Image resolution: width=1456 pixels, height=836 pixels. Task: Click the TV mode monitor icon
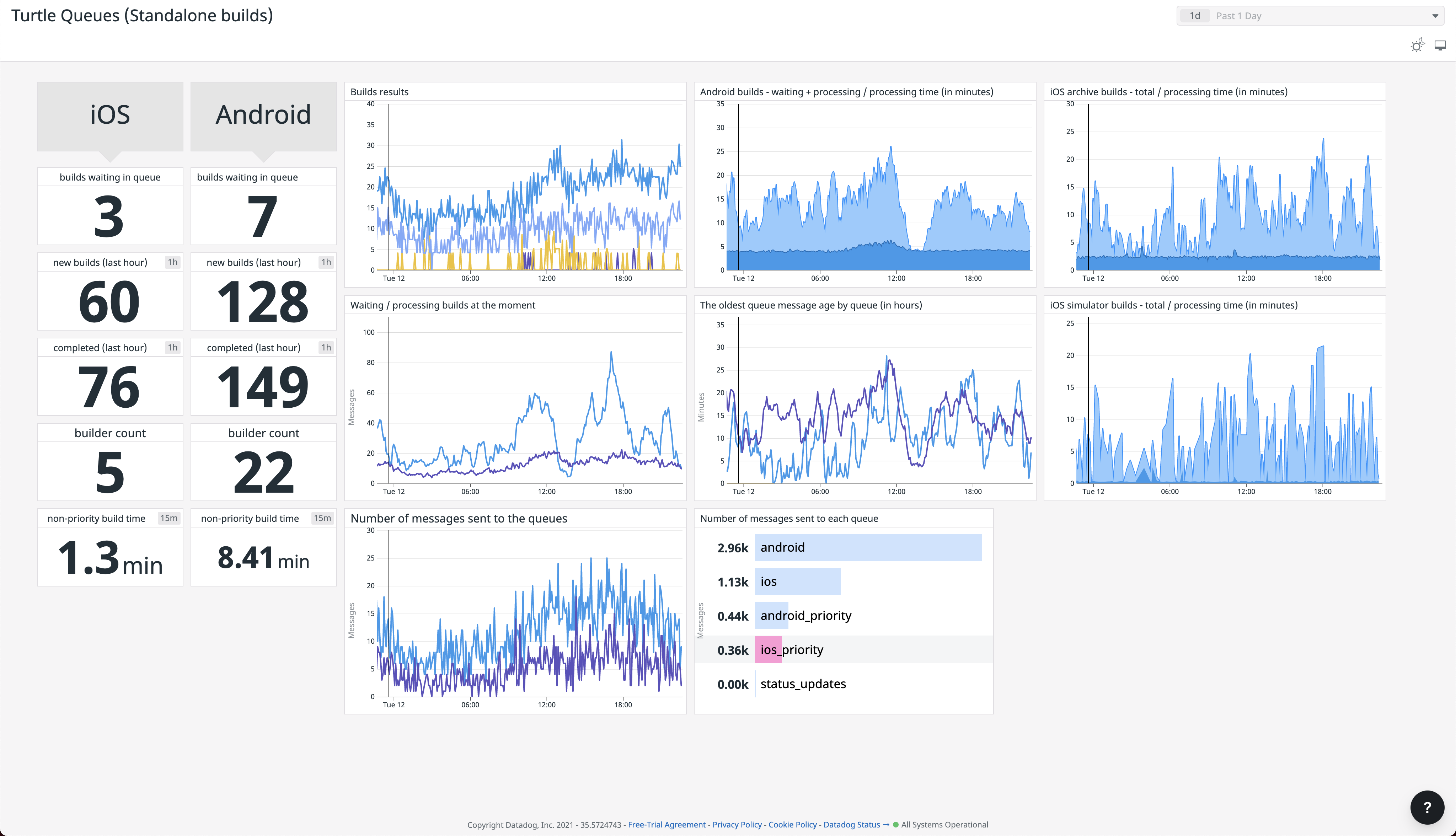pos(1440,45)
